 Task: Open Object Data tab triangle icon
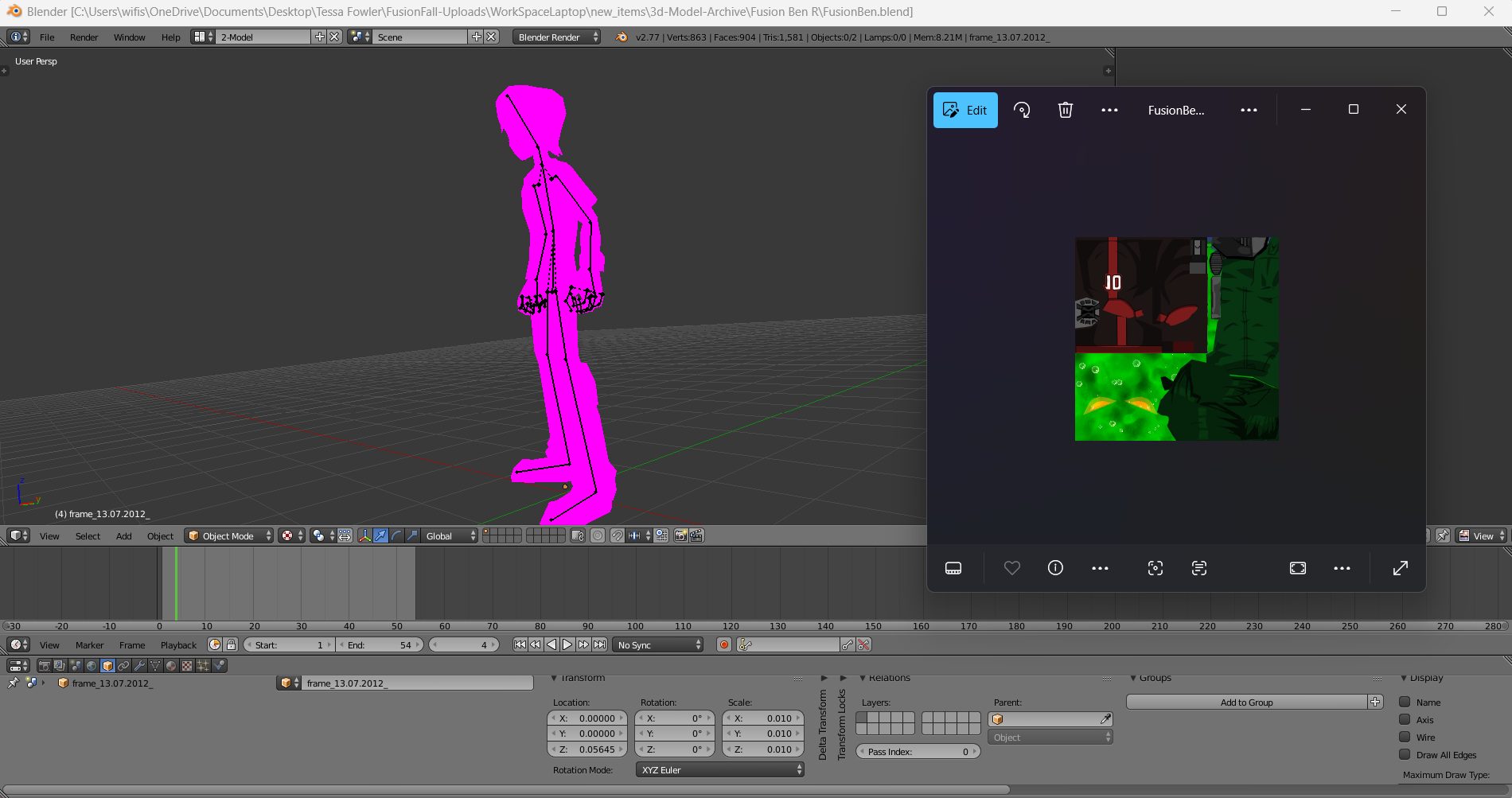coord(155,665)
